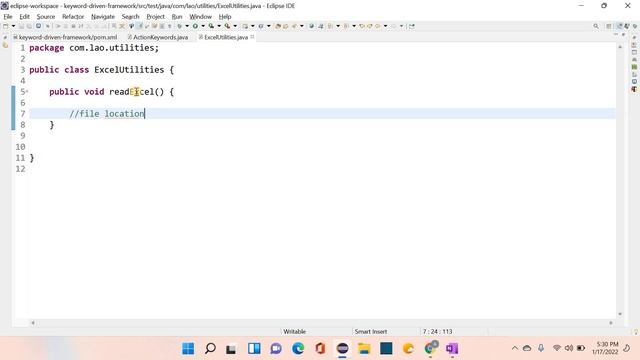Click the vertical scrollbar down arrow
640x360 pixels.
(x=620, y=314)
